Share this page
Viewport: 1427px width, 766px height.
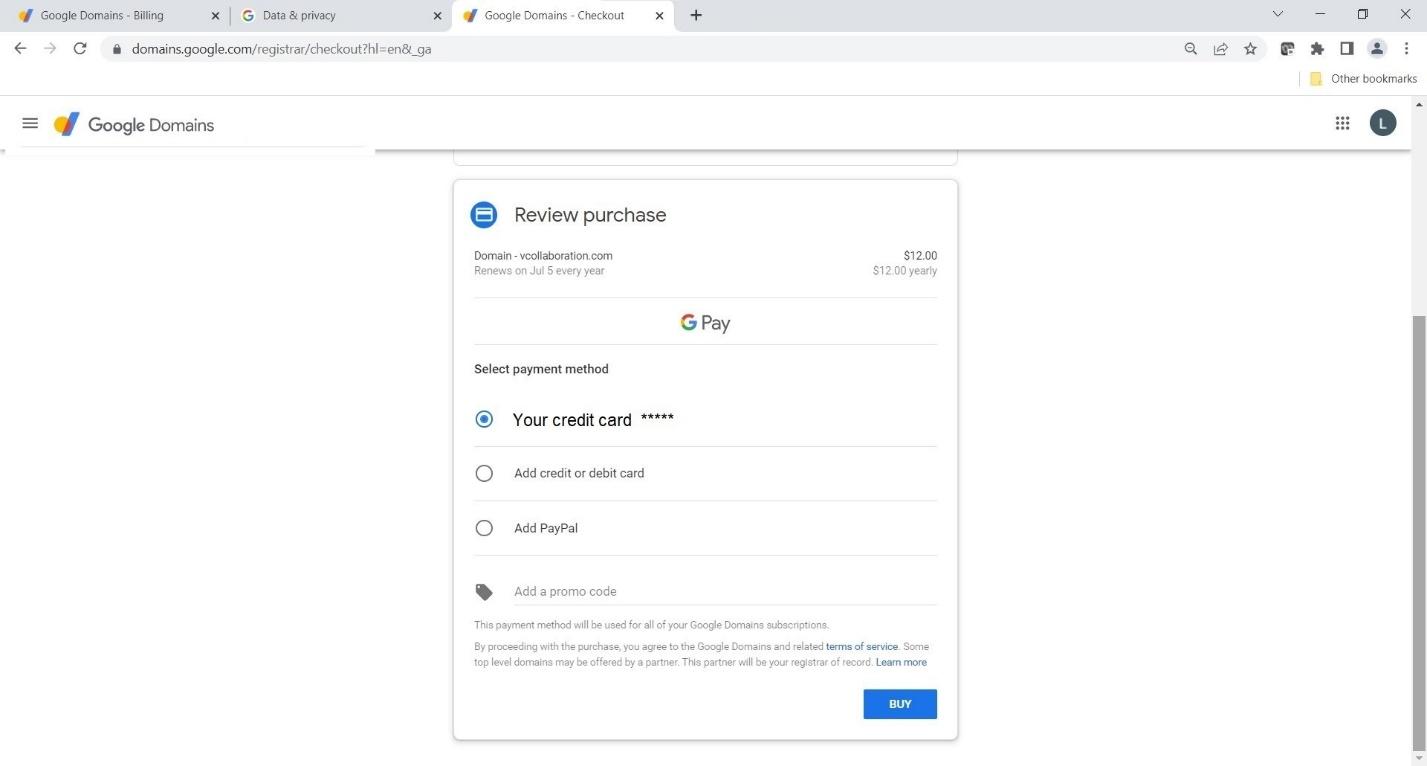[x=1220, y=48]
